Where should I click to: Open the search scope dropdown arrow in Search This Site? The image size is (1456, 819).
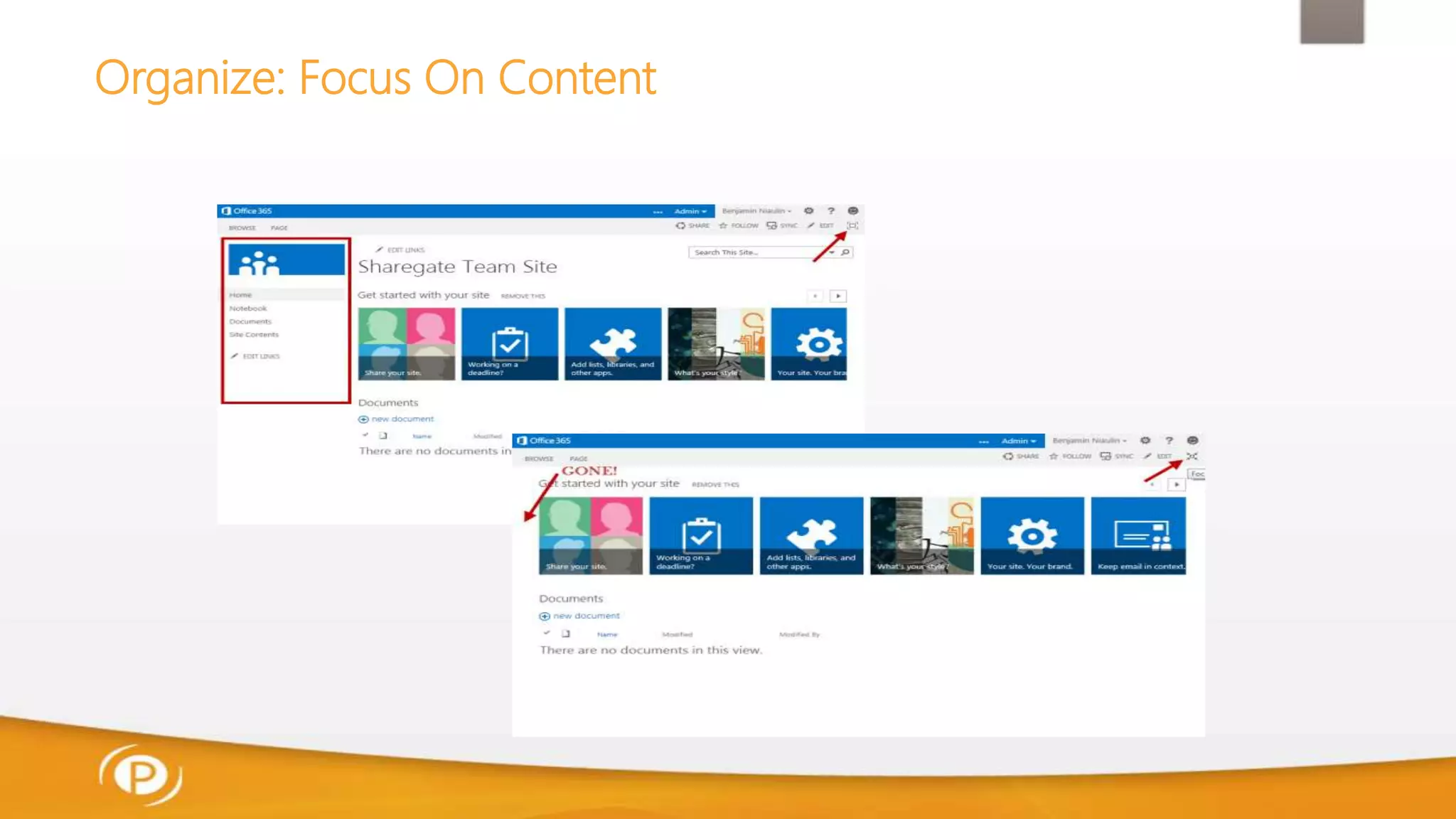[x=832, y=252]
